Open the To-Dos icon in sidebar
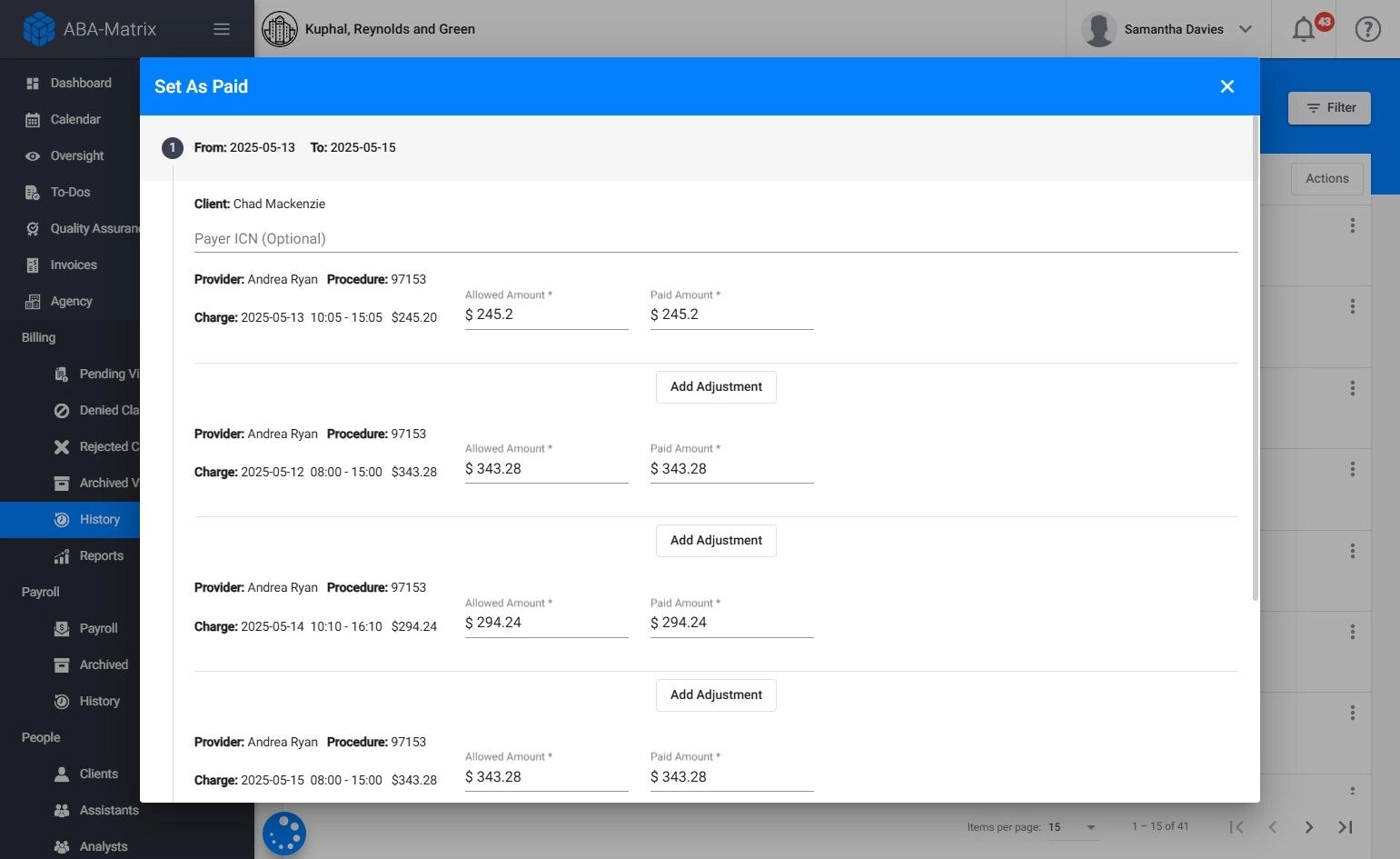This screenshot has height=859, width=1400. pyautogui.click(x=33, y=192)
